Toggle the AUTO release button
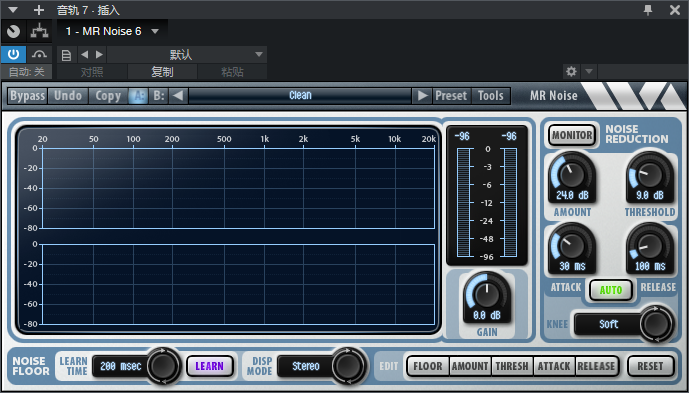Image resolution: width=689 pixels, height=393 pixels. tap(611, 290)
